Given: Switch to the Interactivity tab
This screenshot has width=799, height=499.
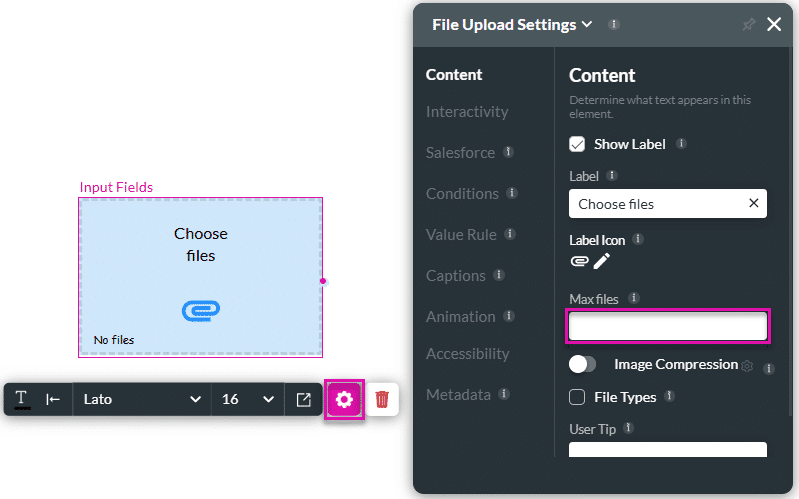Looking at the screenshot, I should coord(467,112).
